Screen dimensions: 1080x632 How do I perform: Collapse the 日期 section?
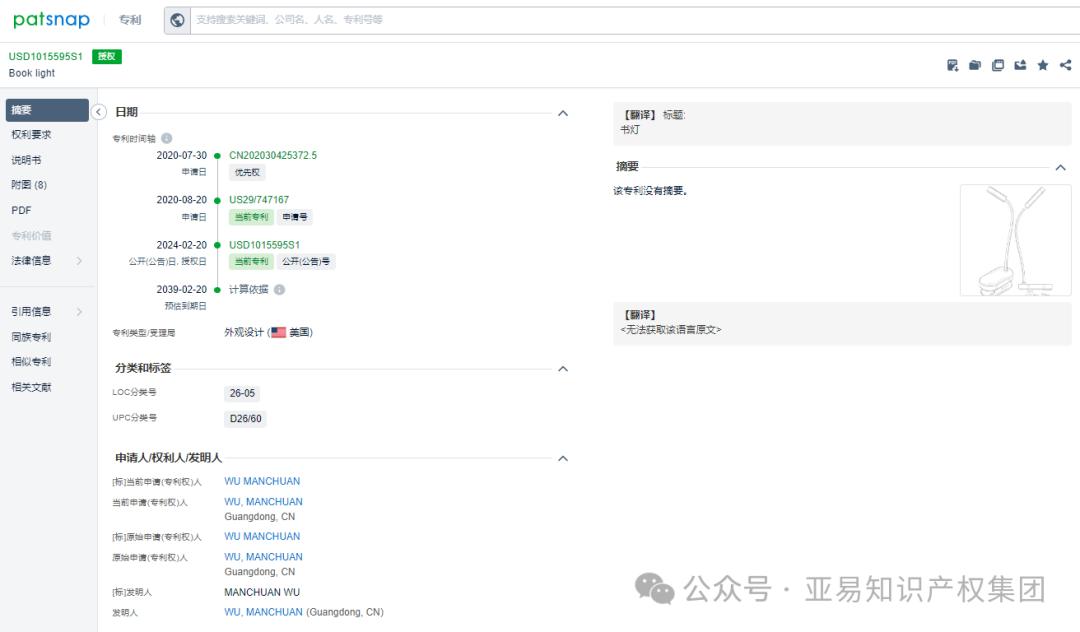563,113
